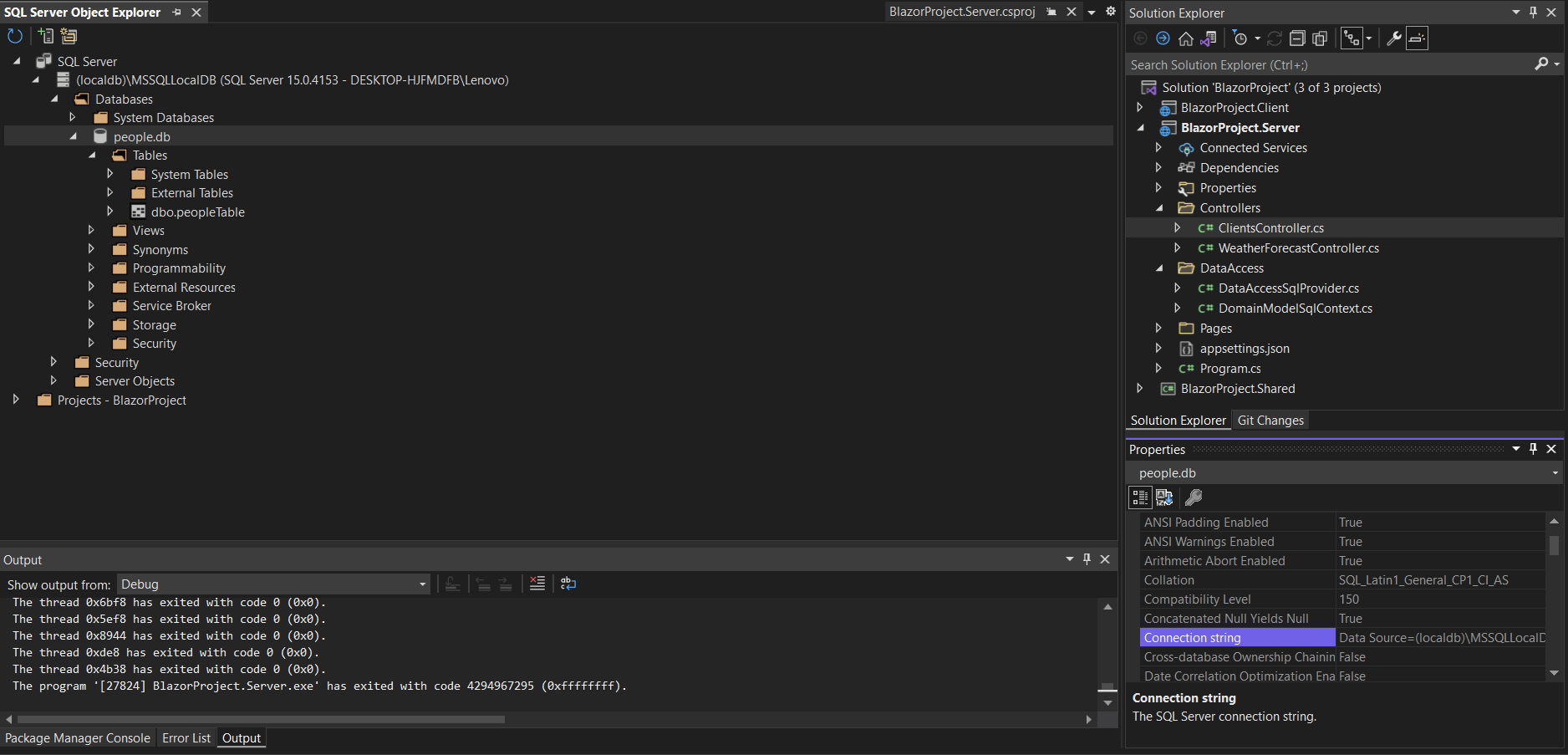Pin the Output window
This screenshot has width=1568, height=755.
1087,559
